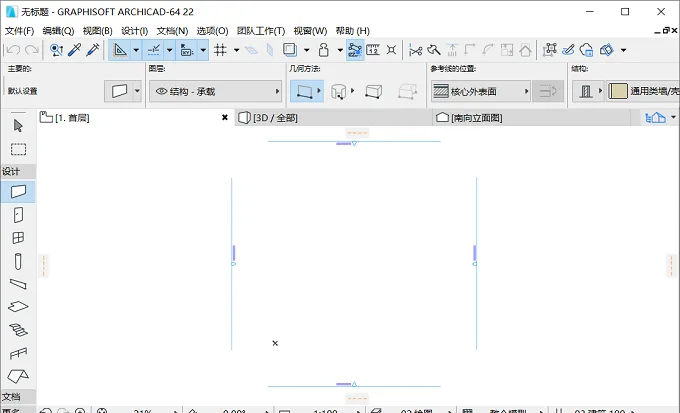Open the 帮助 (H) menu
The width and height of the screenshot is (680, 413).
[353, 31]
